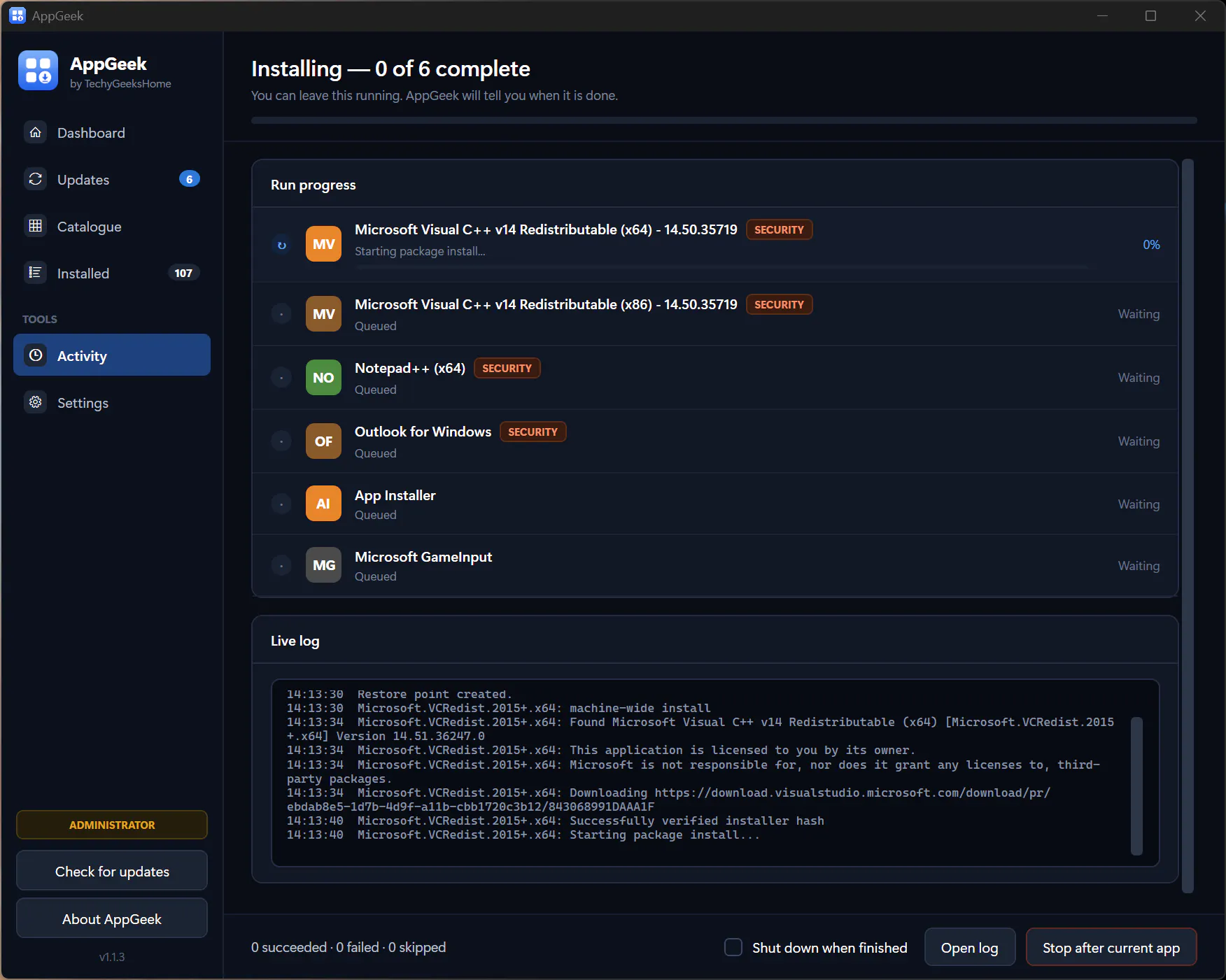Click the main panel vertical scrollbar

pos(1188,525)
